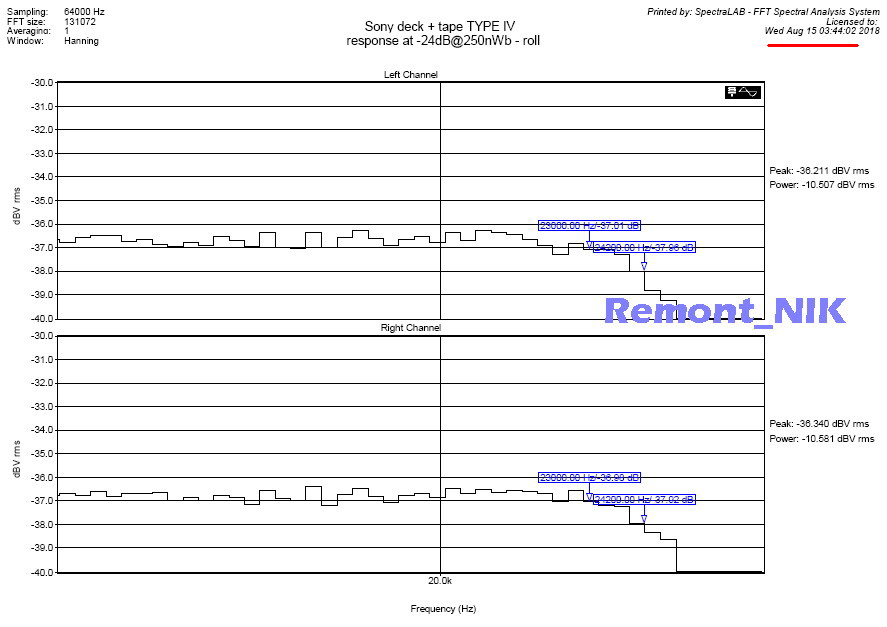This screenshot has height=627, width=887.
Task: Click the Wed Aug 15 2018 print timestamp
Action: 822,31
